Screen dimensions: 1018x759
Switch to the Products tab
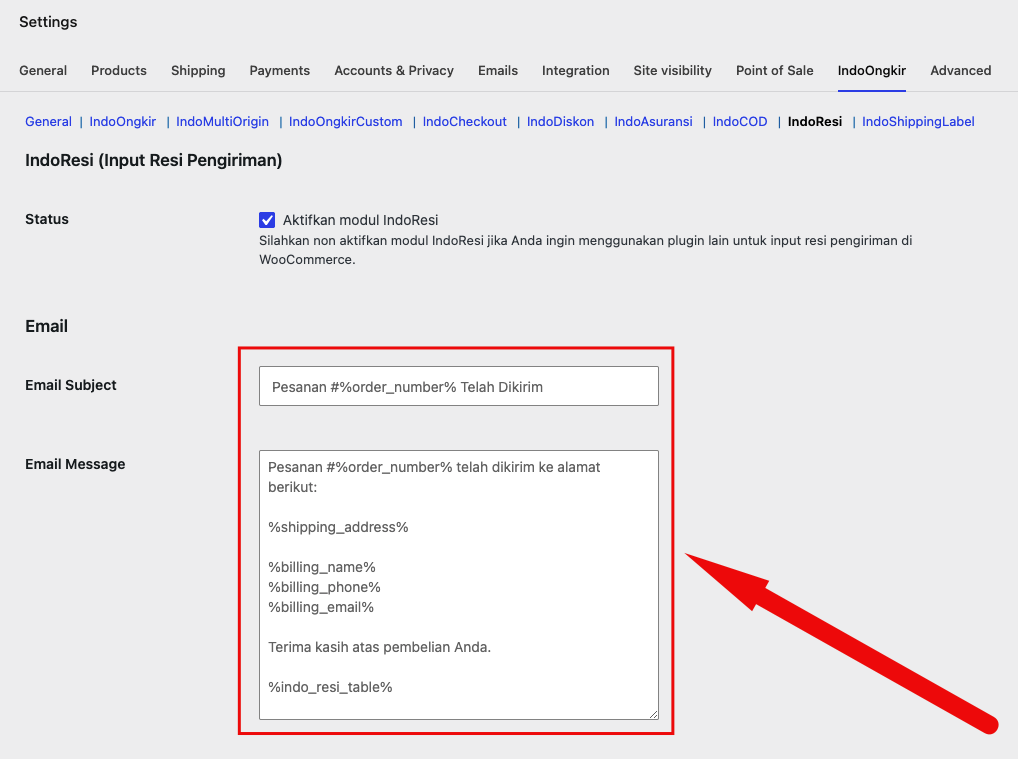click(119, 70)
